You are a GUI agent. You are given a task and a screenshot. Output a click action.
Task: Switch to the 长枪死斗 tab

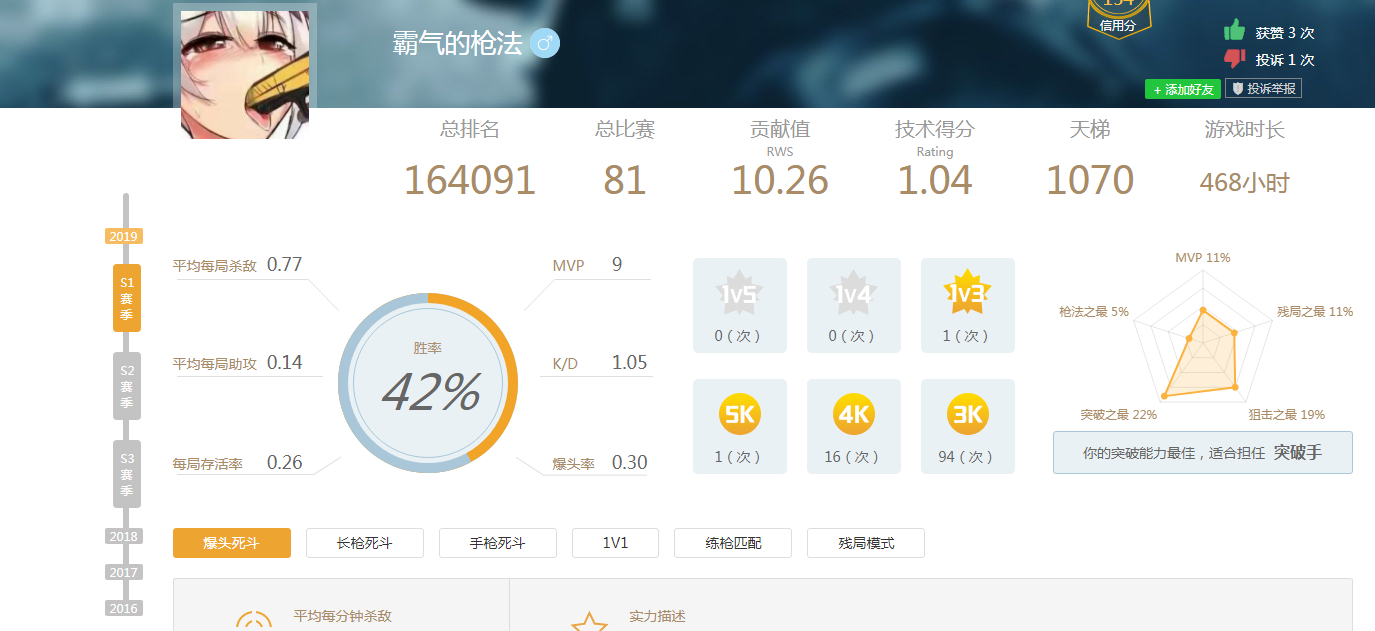[x=365, y=543]
